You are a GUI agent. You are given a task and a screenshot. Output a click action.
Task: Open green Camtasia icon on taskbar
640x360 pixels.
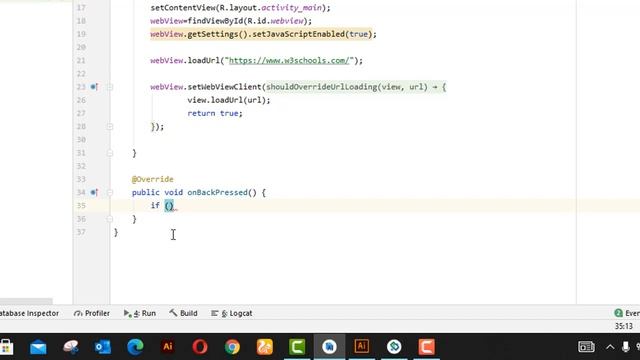point(297,347)
